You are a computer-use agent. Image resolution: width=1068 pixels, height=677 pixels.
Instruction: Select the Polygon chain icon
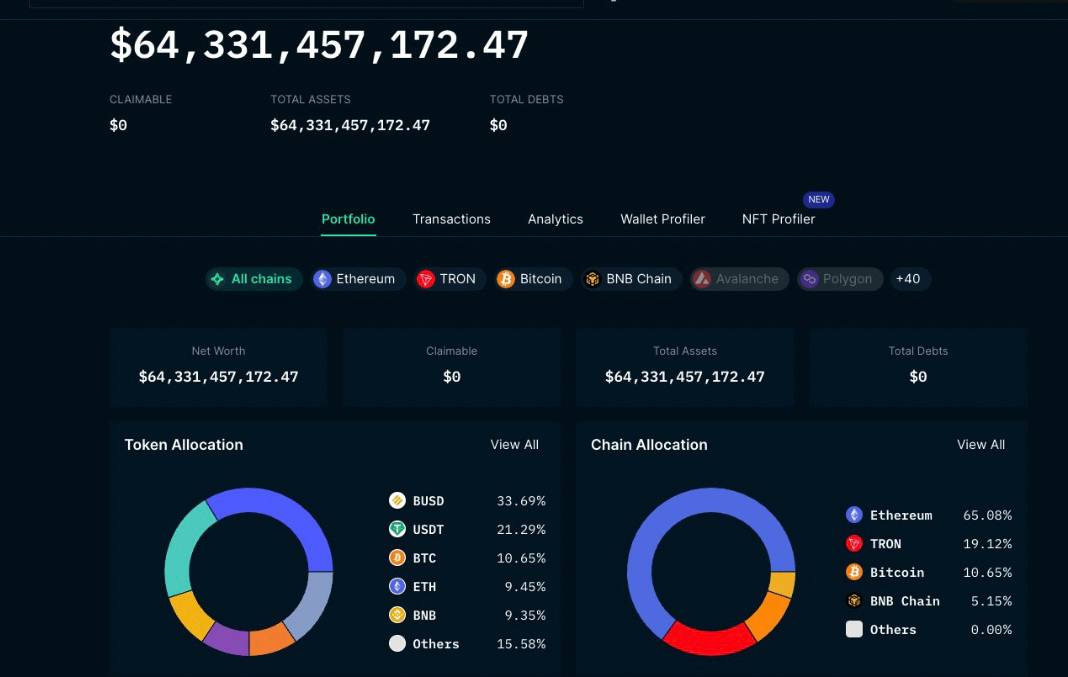(x=809, y=279)
